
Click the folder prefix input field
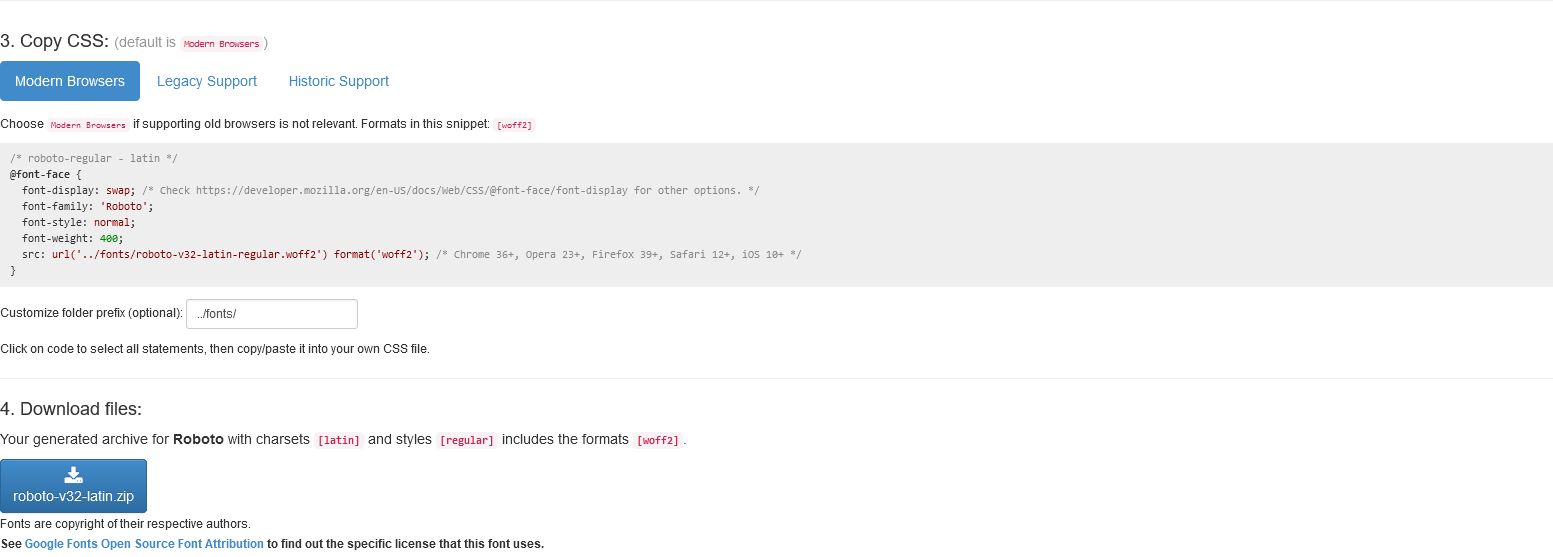pos(272,314)
